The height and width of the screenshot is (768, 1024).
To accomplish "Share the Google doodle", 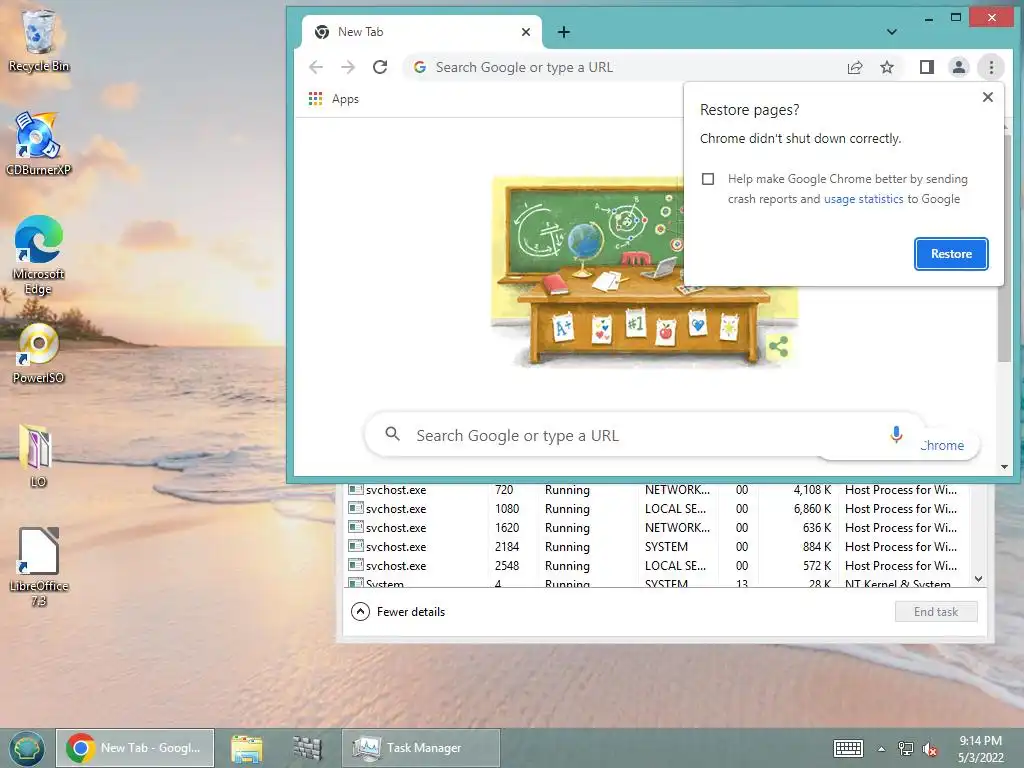I will [x=778, y=347].
